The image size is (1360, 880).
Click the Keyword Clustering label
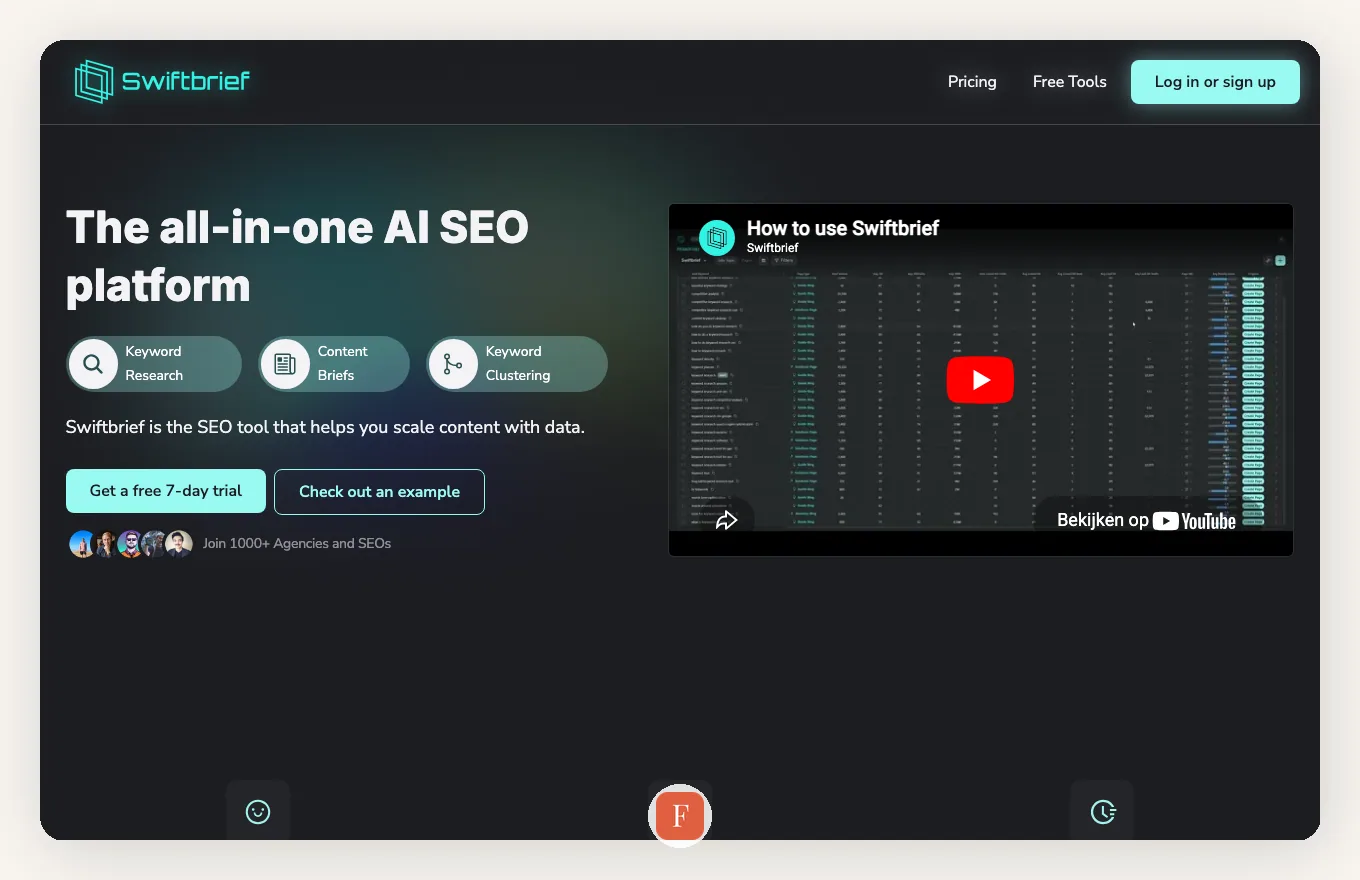(x=518, y=364)
